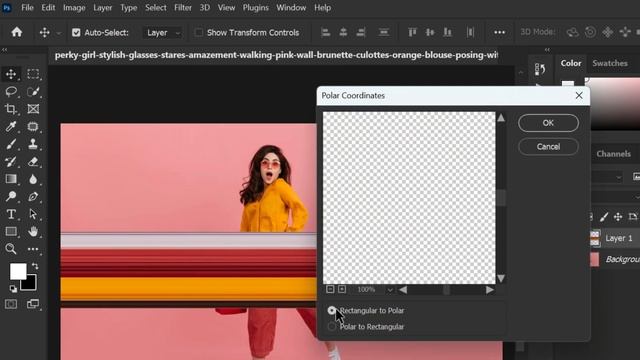Reset default foreground and background colors
Image resolution: width=640 pixels, height=360 pixels.
[13, 289]
